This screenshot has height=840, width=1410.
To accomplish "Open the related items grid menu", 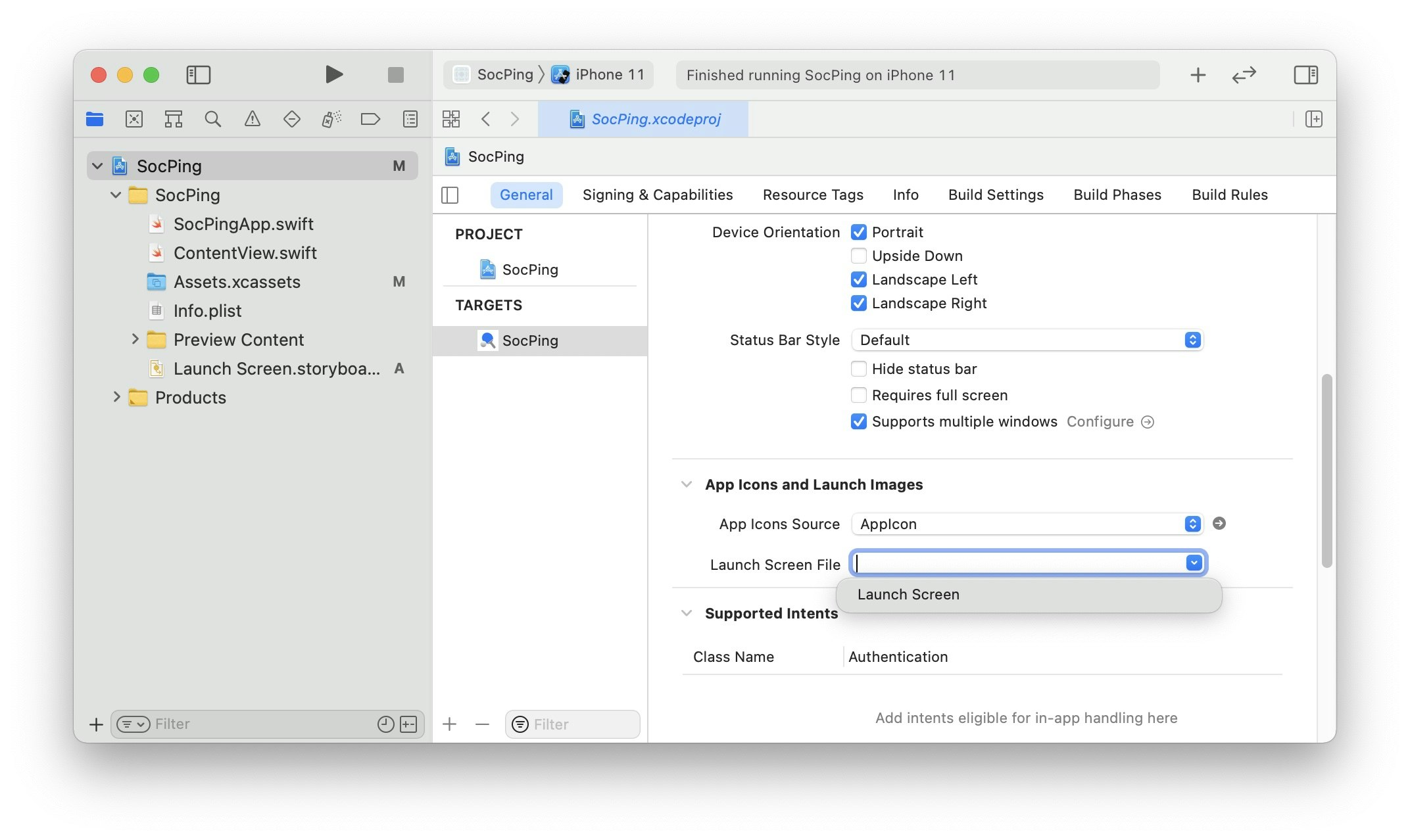I will point(451,119).
